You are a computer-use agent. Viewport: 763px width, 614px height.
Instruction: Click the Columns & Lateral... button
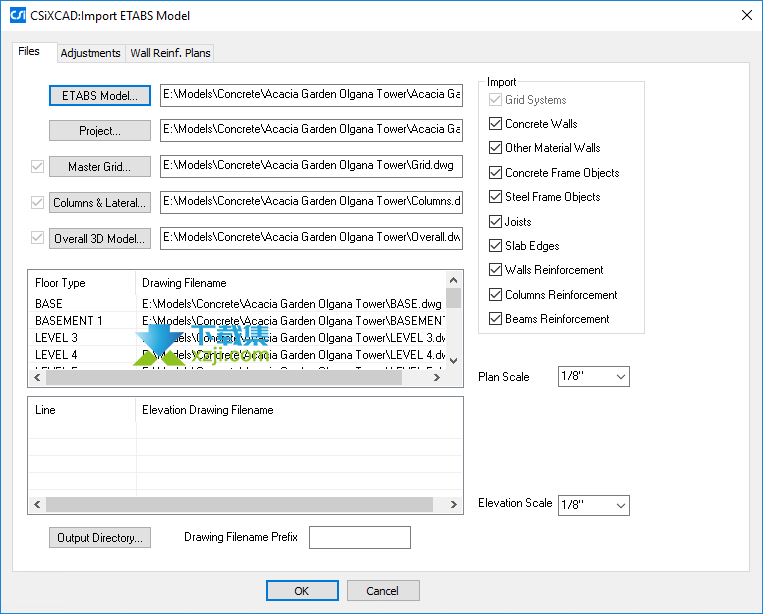100,203
